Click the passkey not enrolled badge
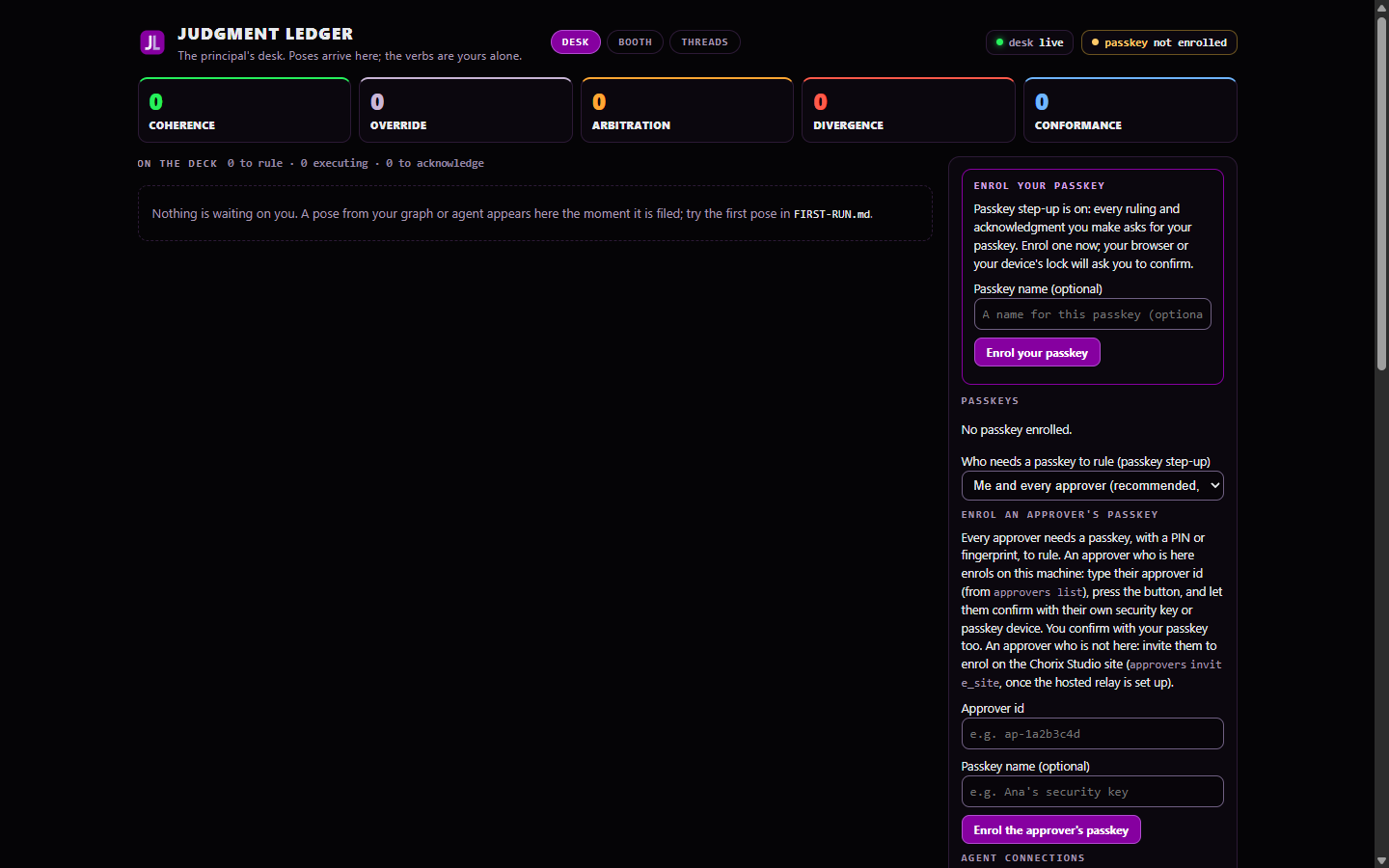 click(x=1159, y=42)
